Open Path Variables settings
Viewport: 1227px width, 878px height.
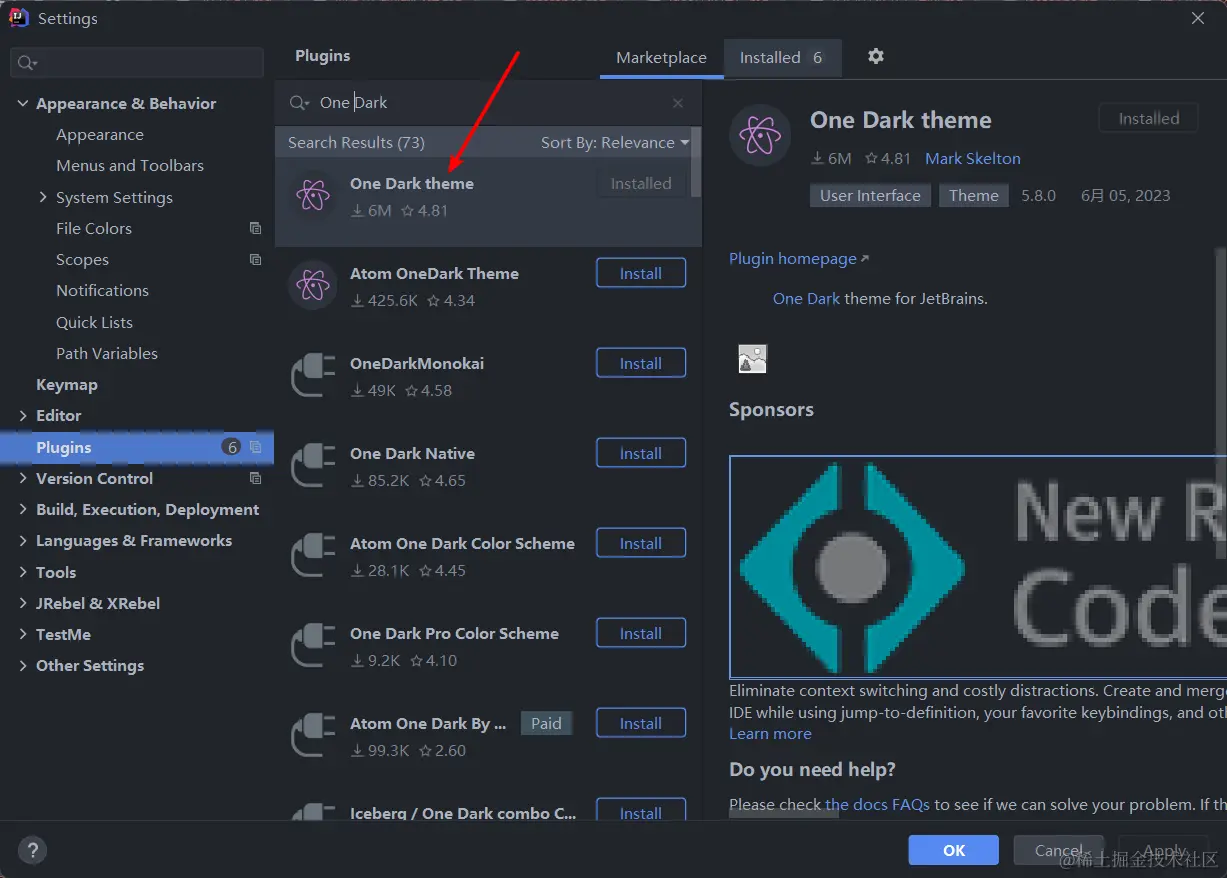click(x=107, y=353)
